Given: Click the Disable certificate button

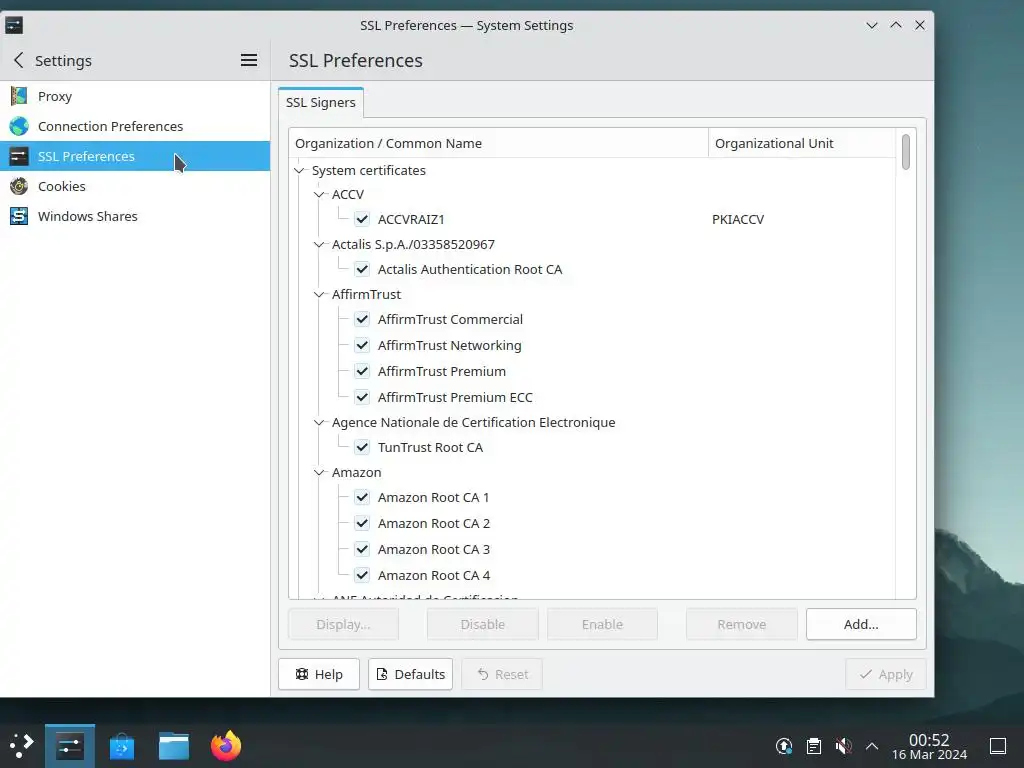Looking at the screenshot, I should [x=483, y=624].
